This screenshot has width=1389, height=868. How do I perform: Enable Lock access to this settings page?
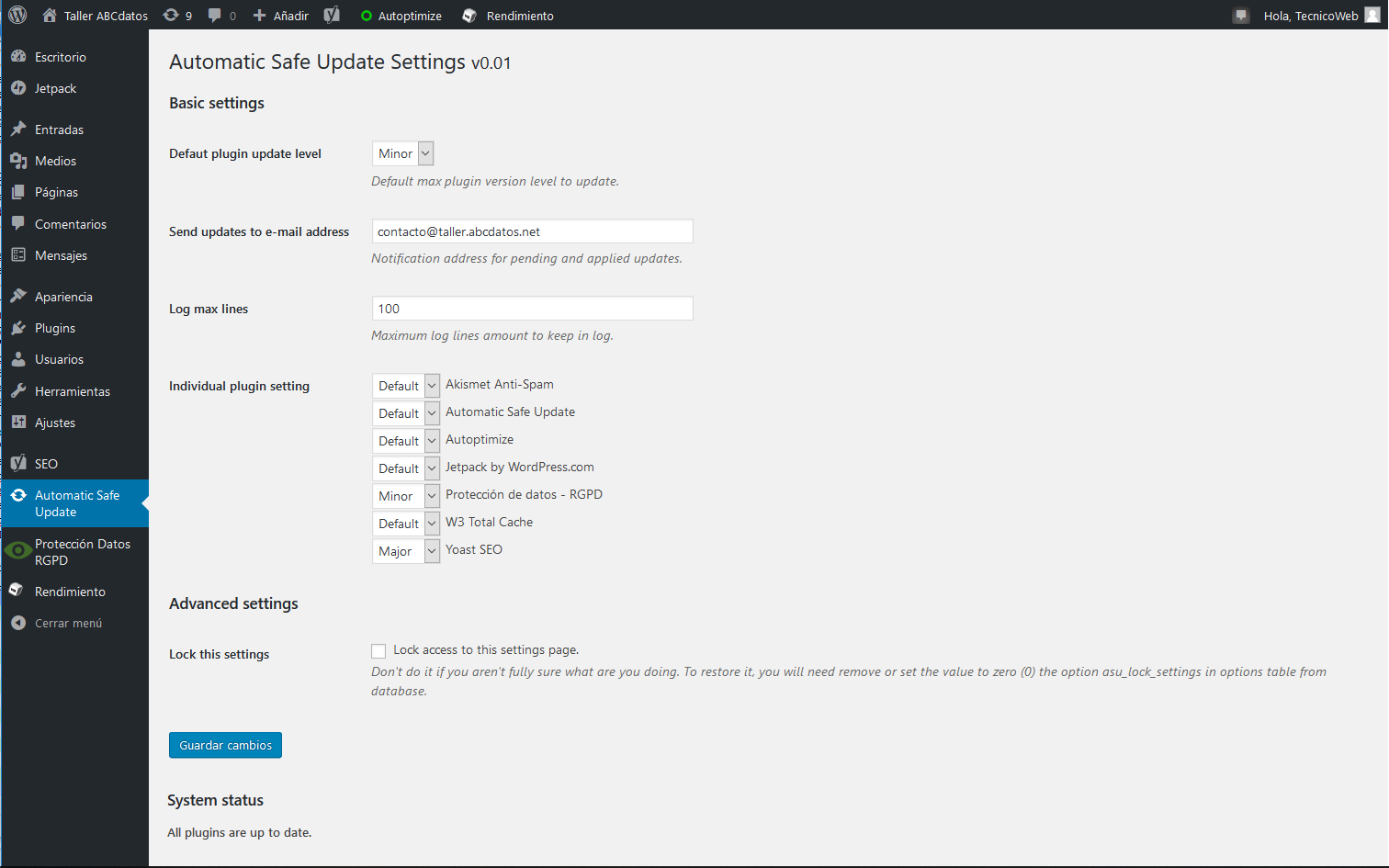(378, 651)
